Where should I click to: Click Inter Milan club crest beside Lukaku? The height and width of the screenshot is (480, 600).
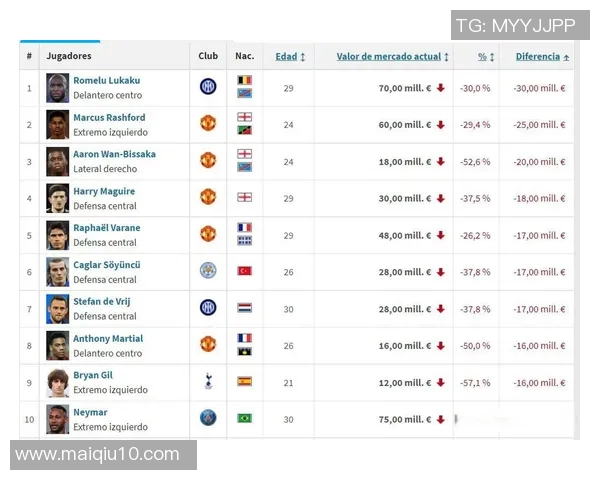[x=208, y=87]
